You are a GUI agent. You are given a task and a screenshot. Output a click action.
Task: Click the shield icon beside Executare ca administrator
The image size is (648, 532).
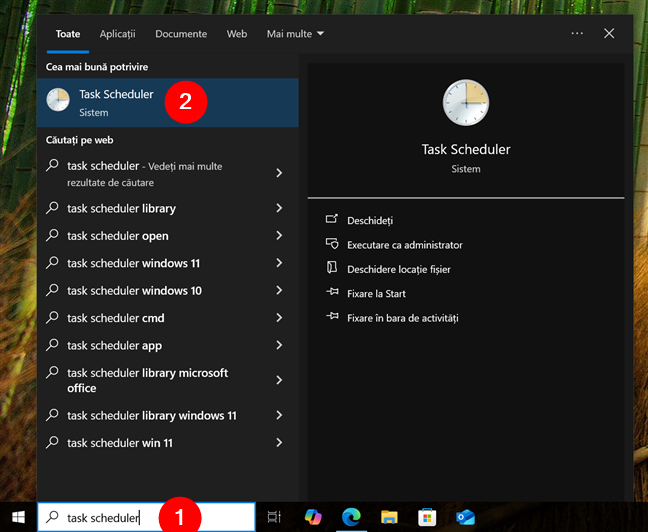[x=332, y=243]
